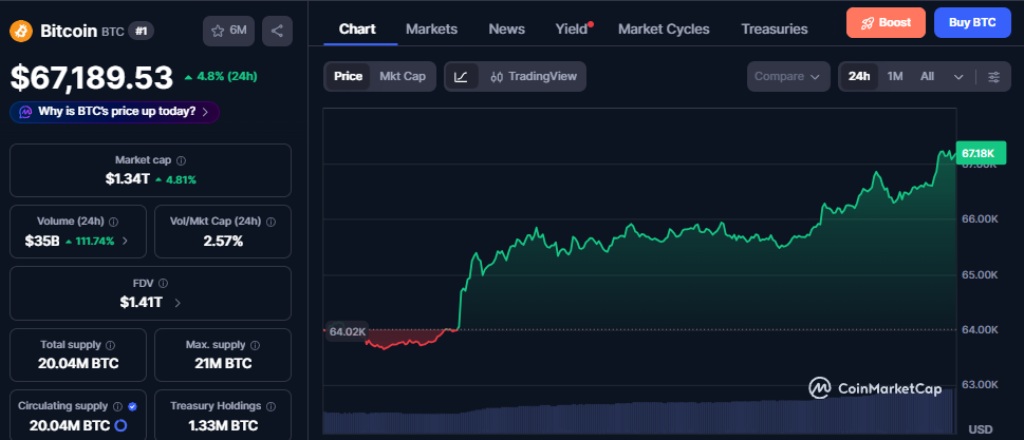The image size is (1024, 440).
Task: Click rocket icon on Boost button
Action: click(867, 23)
